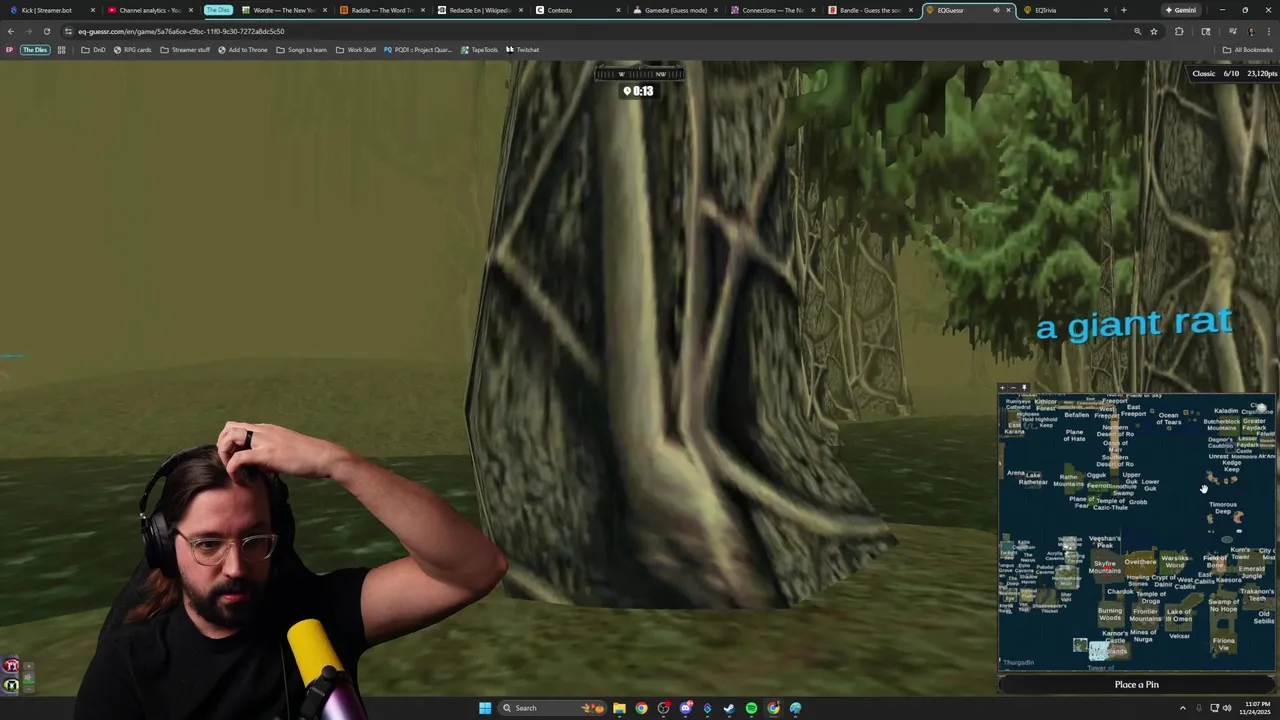Expand the Streamer stuff bookmarks folder
Screen dimensions: 1280x720
185,50
